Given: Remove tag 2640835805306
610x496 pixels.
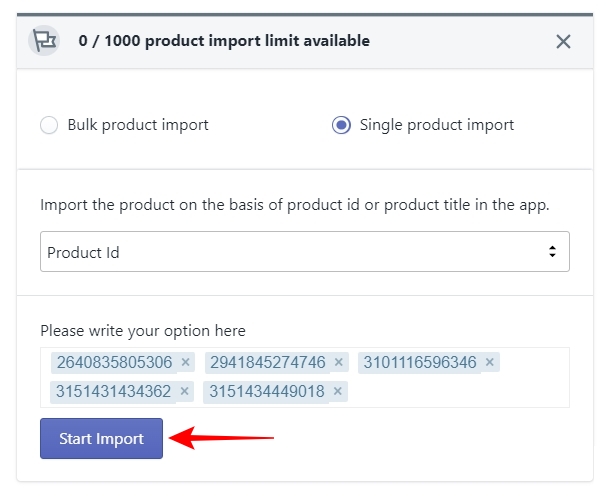Looking at the screenshot, I should [x=186, y=362].
